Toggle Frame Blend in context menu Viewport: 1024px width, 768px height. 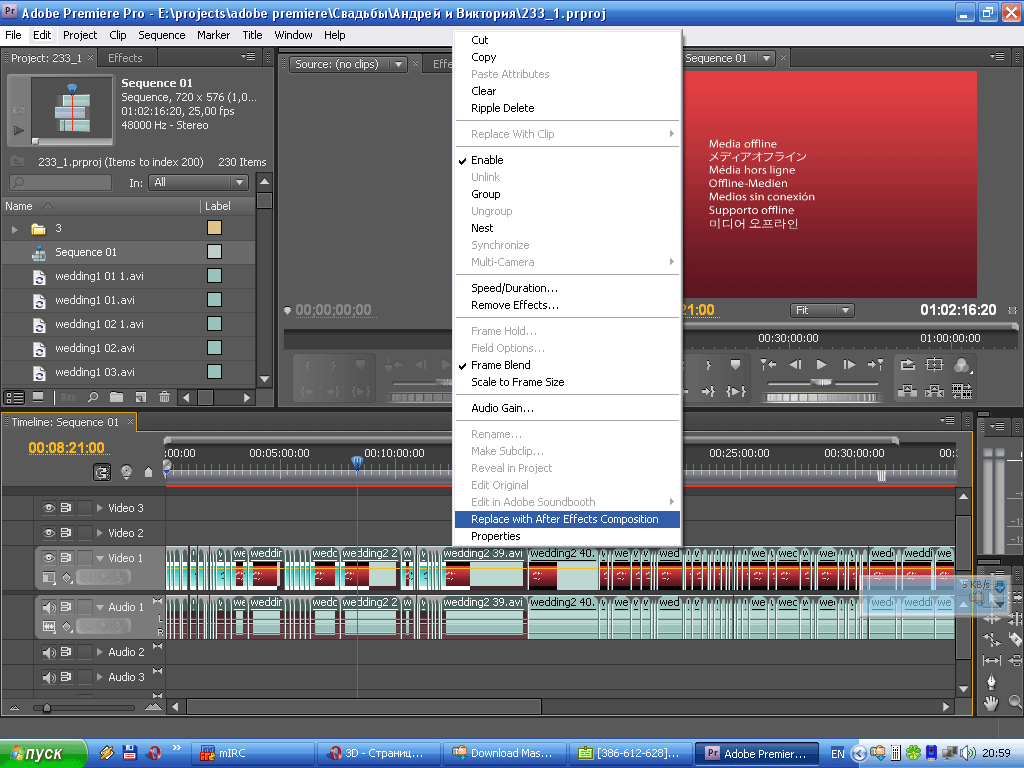click(x=500, y=365)
